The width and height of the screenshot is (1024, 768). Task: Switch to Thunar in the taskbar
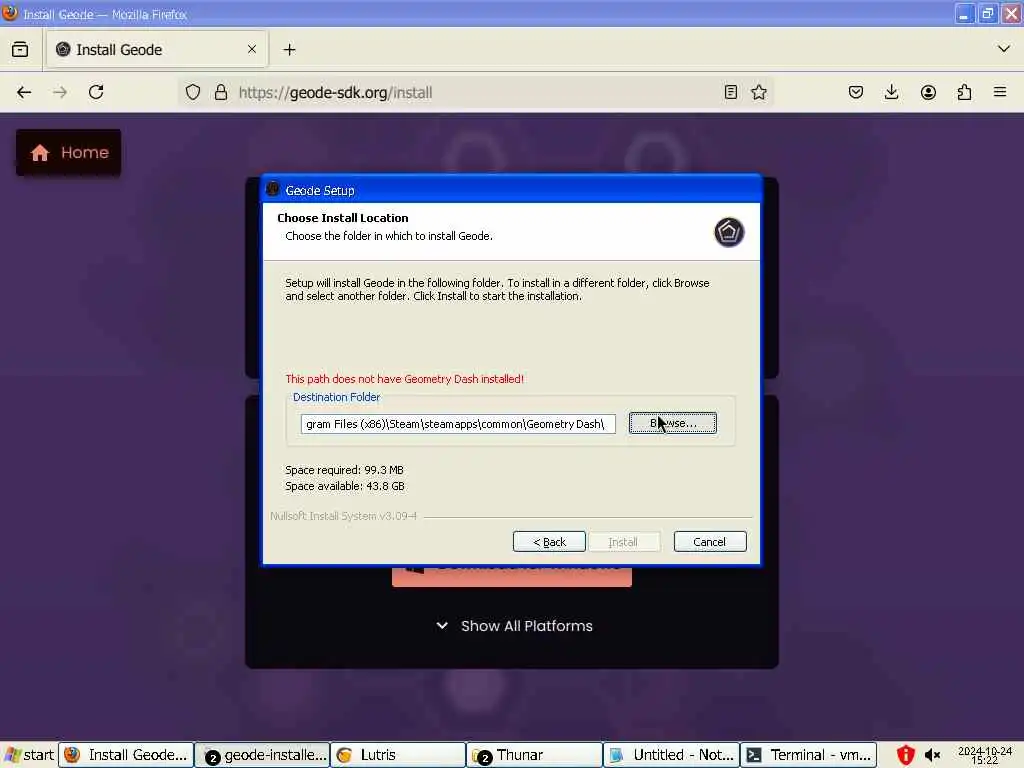click(x=534, y=755)
